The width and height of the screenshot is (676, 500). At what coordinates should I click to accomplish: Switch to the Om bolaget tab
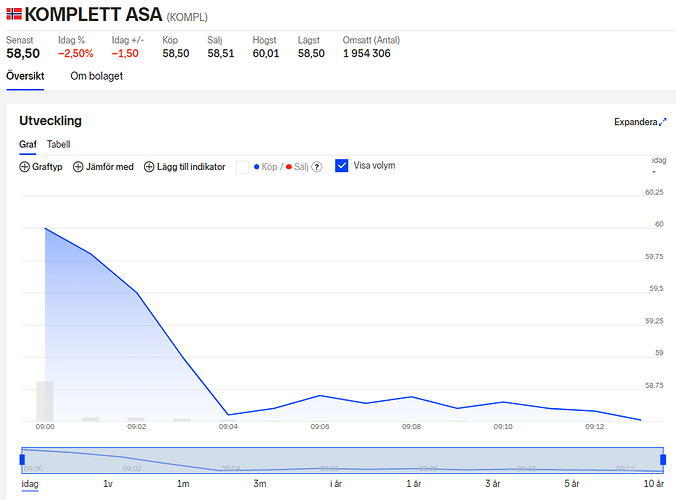pos(97,76)
